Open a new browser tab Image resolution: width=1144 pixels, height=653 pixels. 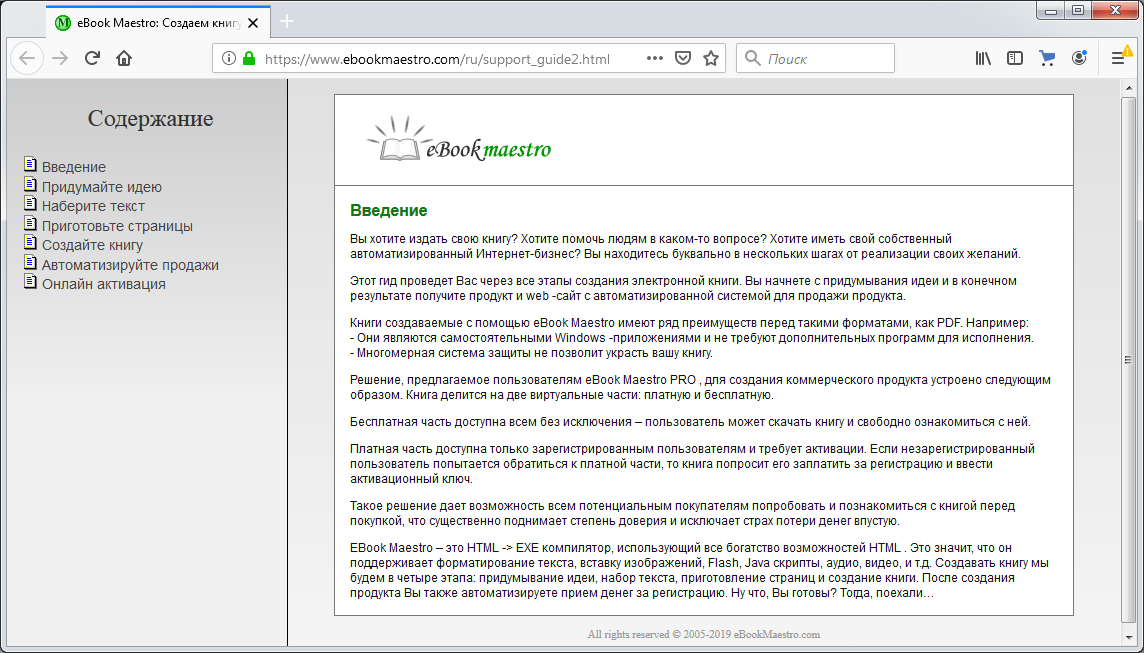click(287, 22)
